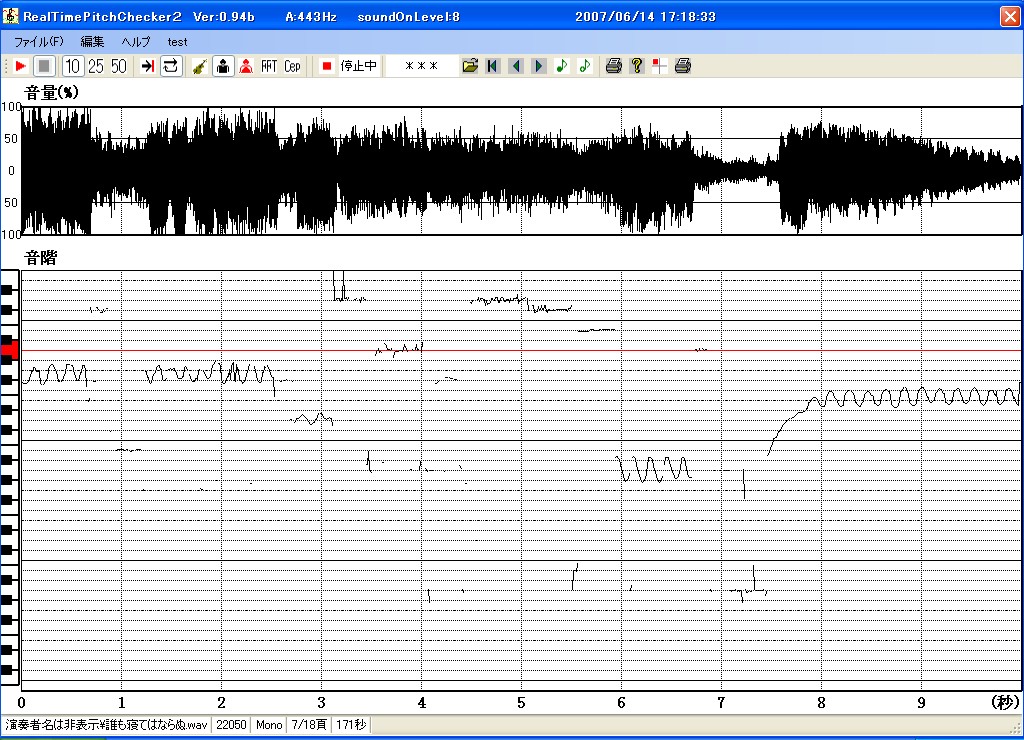Toggle the male voice icon

223,66
